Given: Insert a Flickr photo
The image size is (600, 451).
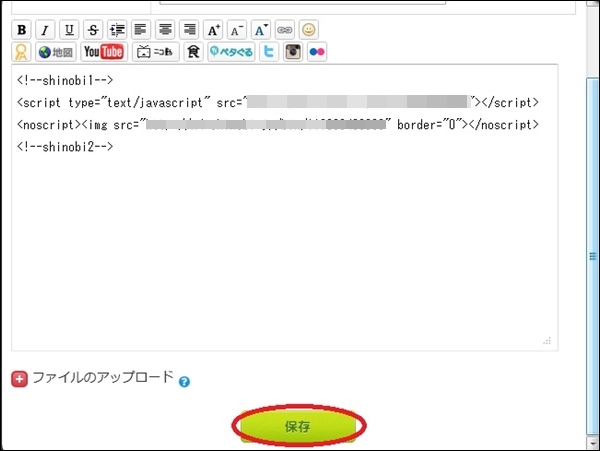Looking at the screenshot, I should tap(317, 52).
